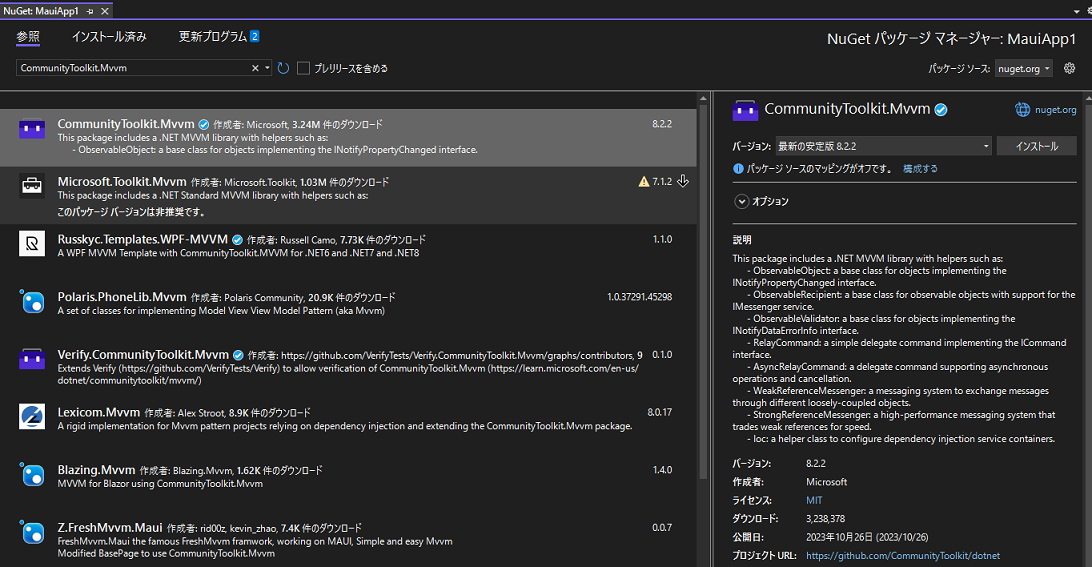Switch to the 参照 tab

click(x=29, y=37)
